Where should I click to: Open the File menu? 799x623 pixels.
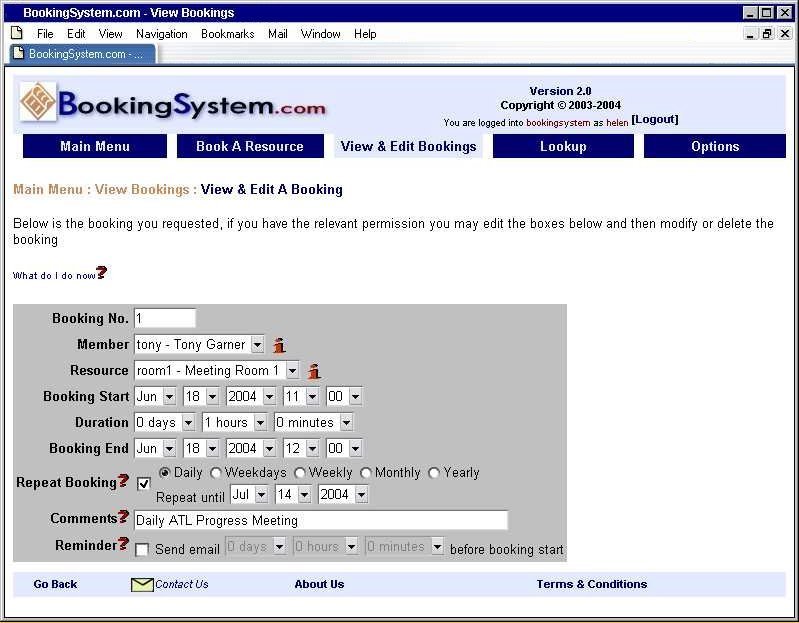pyautogui.click(x=45, y=34)
